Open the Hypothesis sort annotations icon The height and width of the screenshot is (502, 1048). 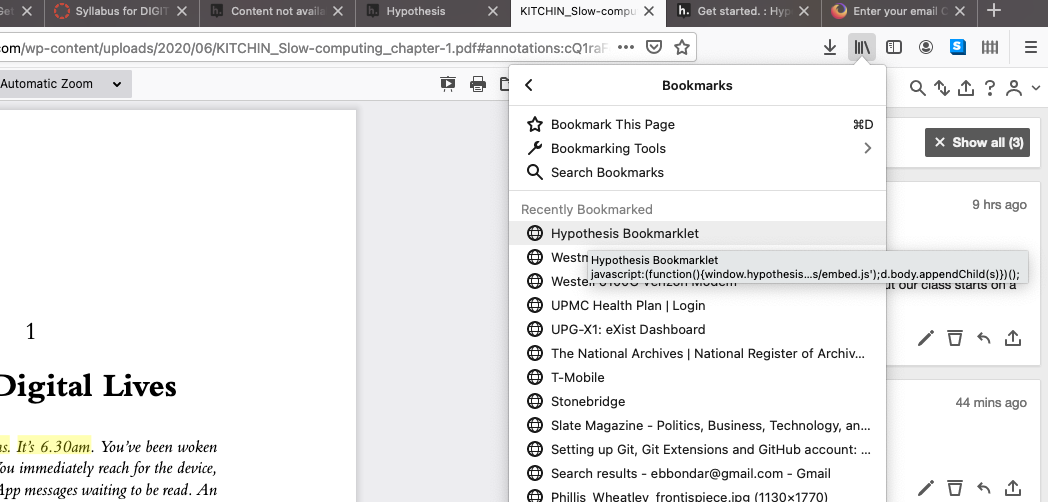click(x=942, y=88)
